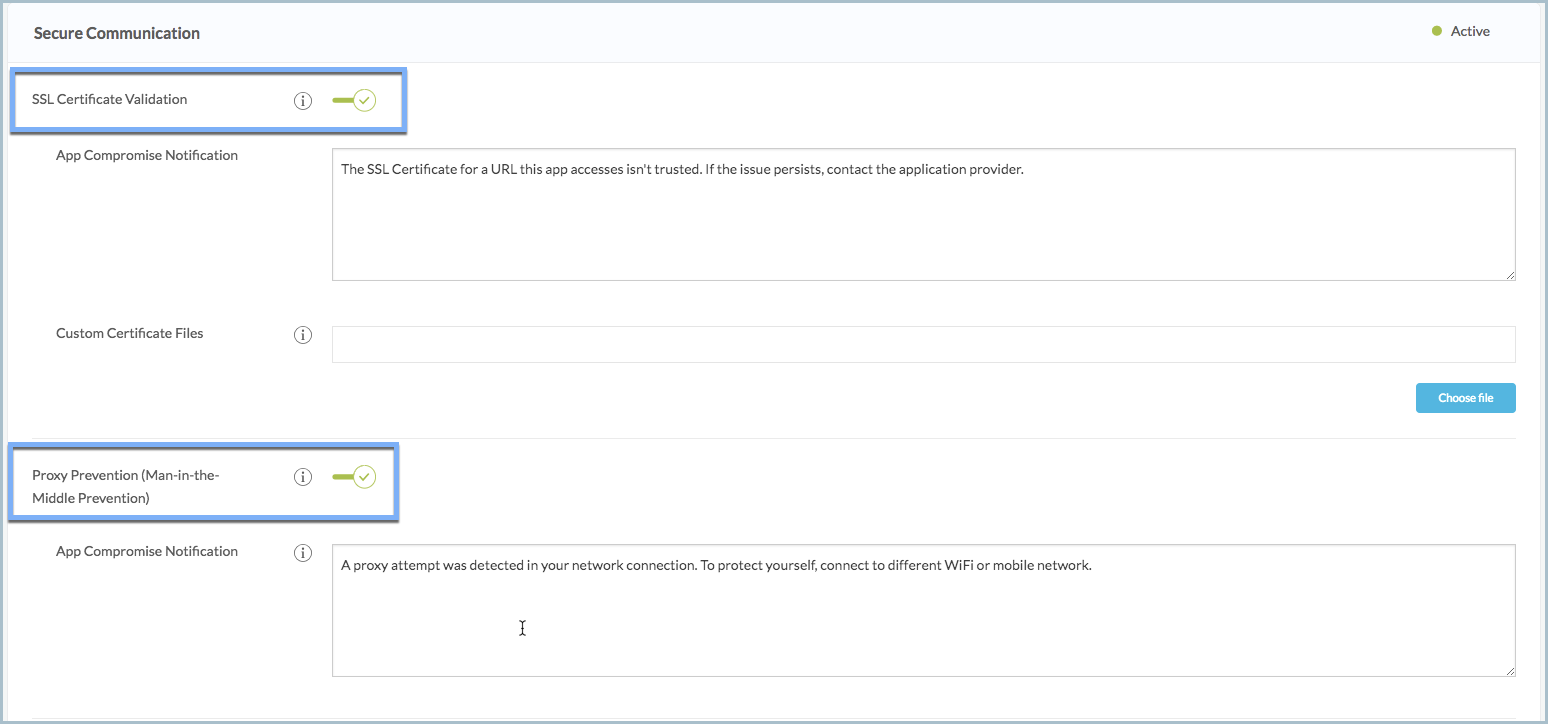1548x724 pixels.
Task: Focus the SSL certificate notification text box
Action: (923, 215)
